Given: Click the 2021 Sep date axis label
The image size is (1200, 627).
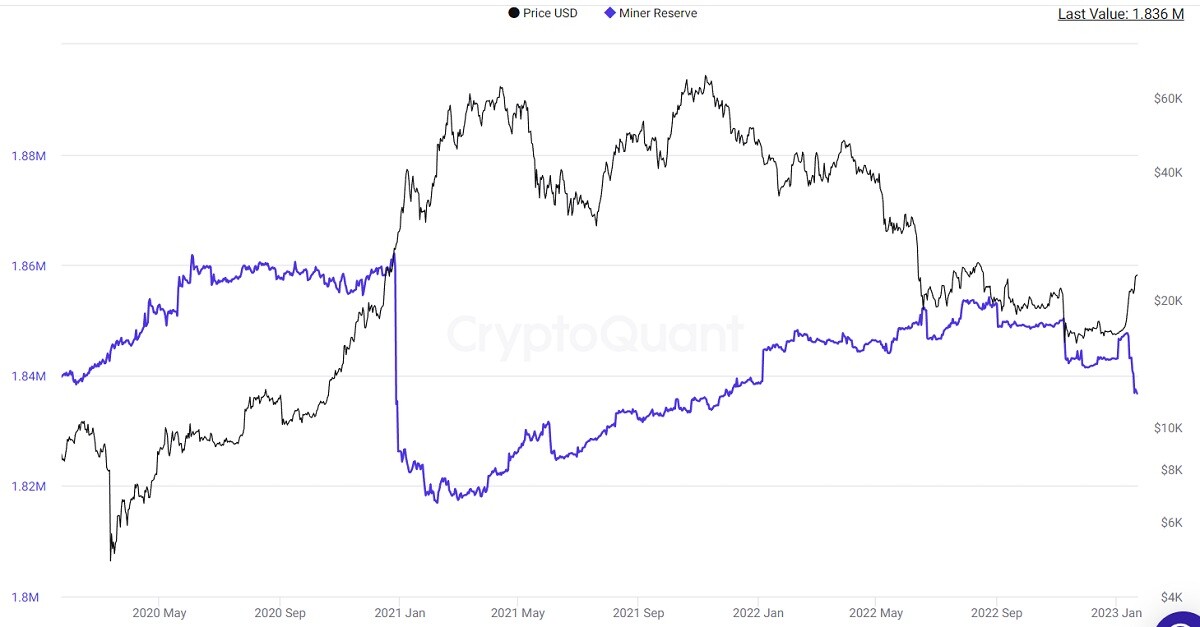Looking at the screenshot, I should click(x=638, y=612).
